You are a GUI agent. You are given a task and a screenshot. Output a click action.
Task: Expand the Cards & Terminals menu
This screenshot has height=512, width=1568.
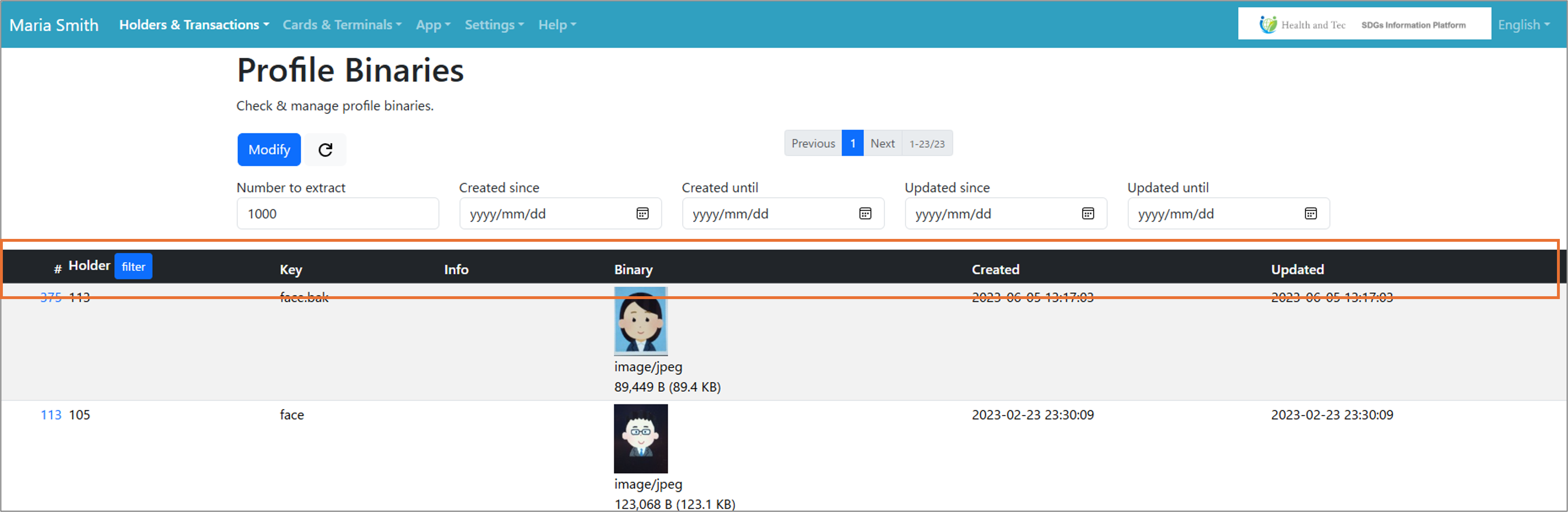point(341,25)
